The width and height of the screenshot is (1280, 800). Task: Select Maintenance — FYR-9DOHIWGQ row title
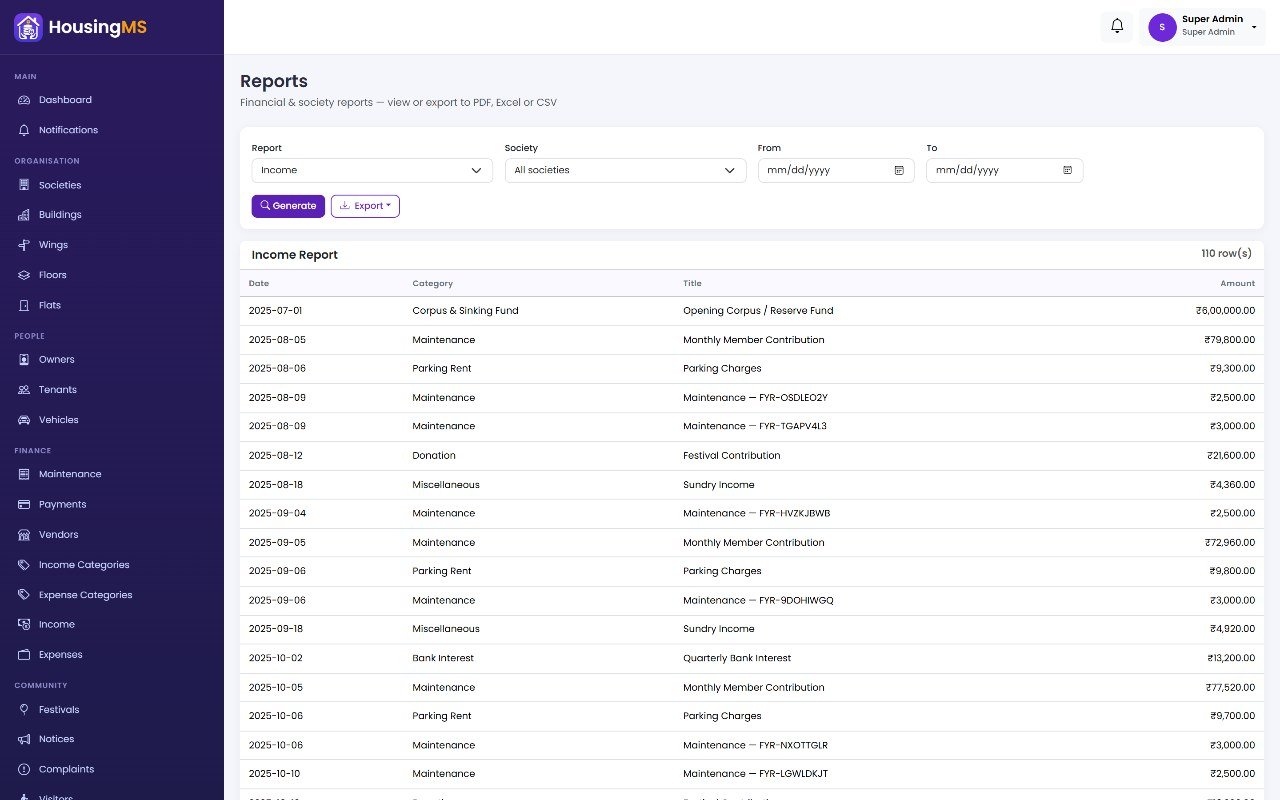tap(758, 601)
